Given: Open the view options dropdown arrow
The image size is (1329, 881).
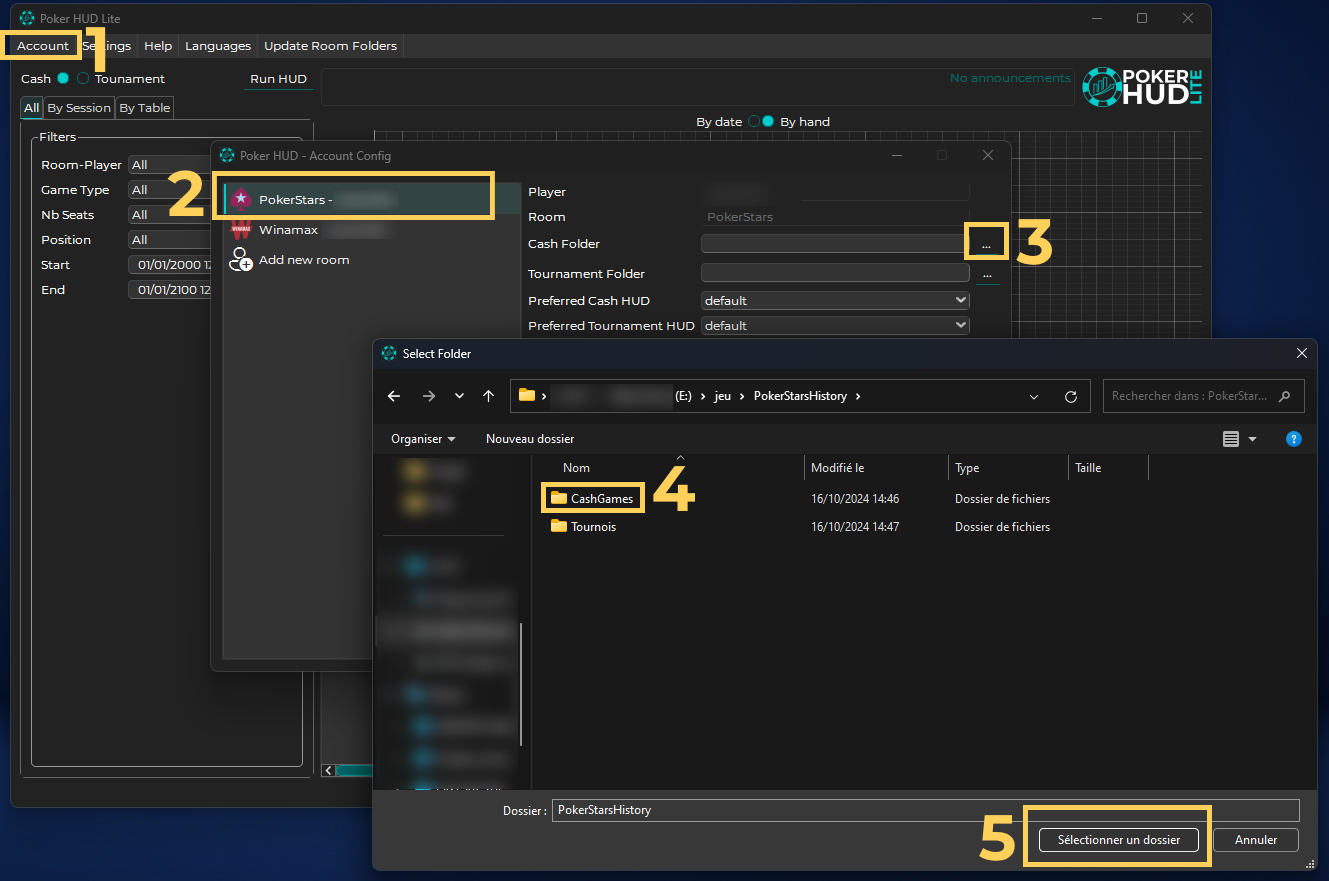Looking at the screenshot, I should 1252,439.
